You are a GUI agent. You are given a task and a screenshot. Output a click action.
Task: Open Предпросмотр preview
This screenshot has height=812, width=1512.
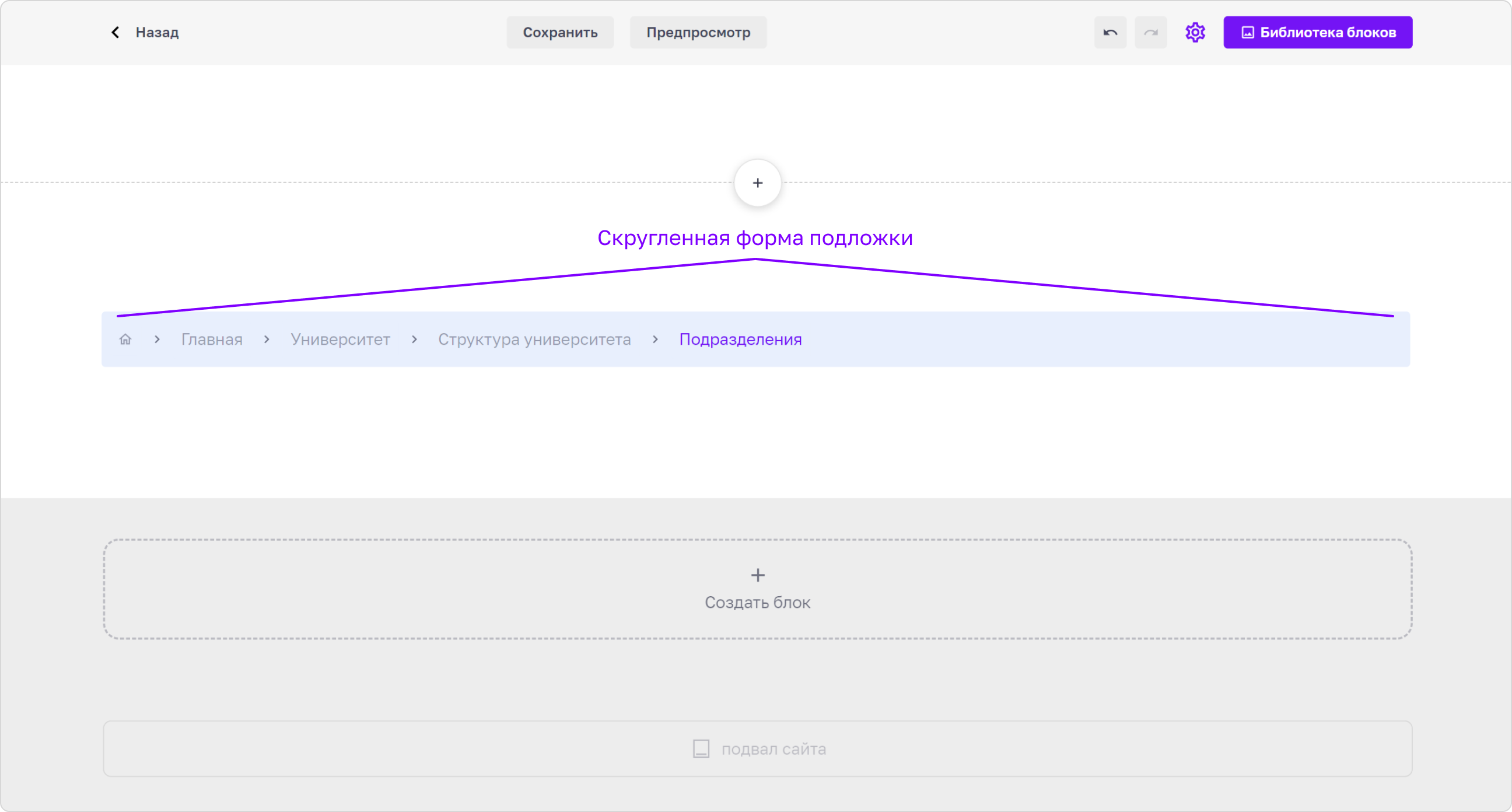coord(698,32)
